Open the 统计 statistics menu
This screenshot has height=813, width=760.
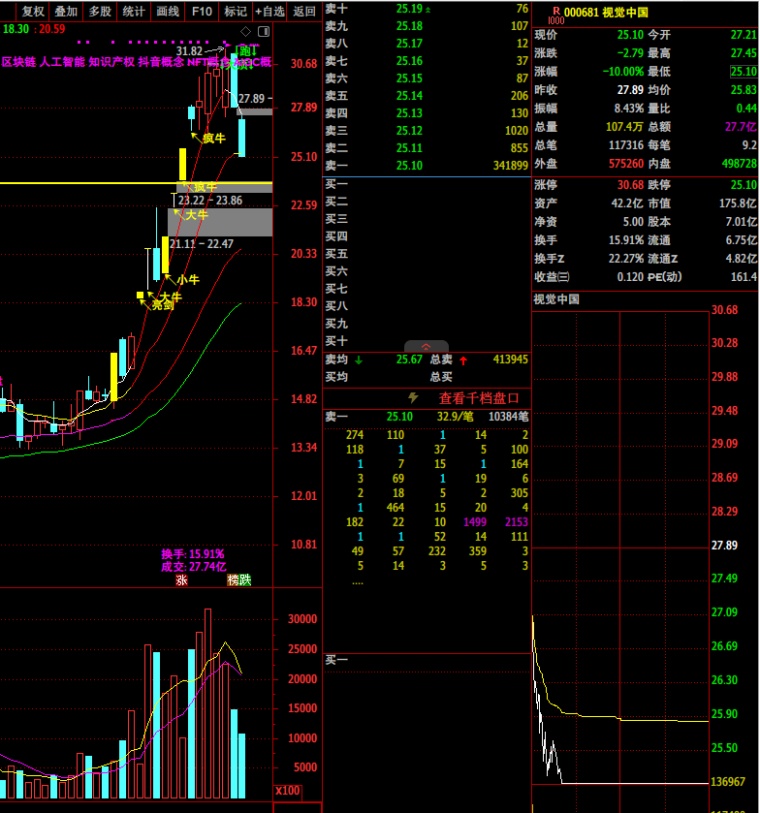[133, 12]
